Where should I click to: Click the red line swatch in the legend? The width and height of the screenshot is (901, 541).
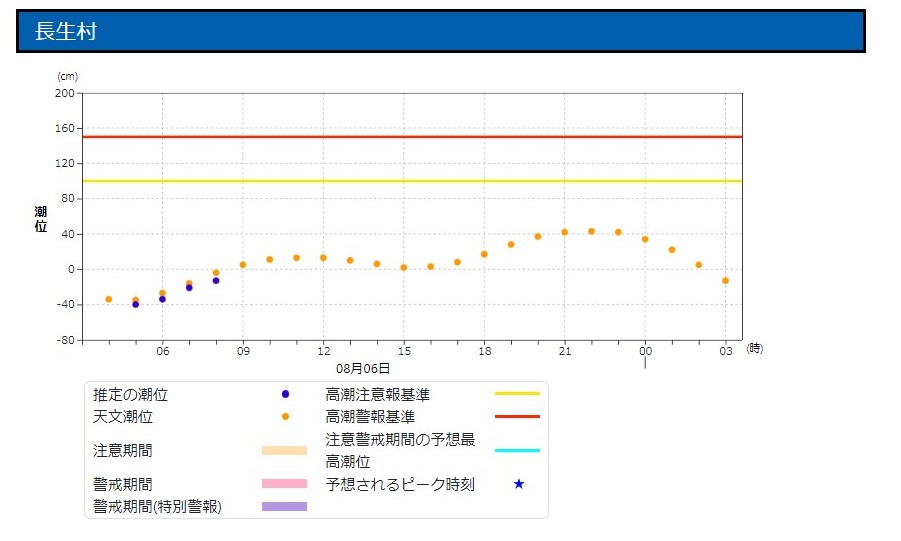tap(517, 416)
